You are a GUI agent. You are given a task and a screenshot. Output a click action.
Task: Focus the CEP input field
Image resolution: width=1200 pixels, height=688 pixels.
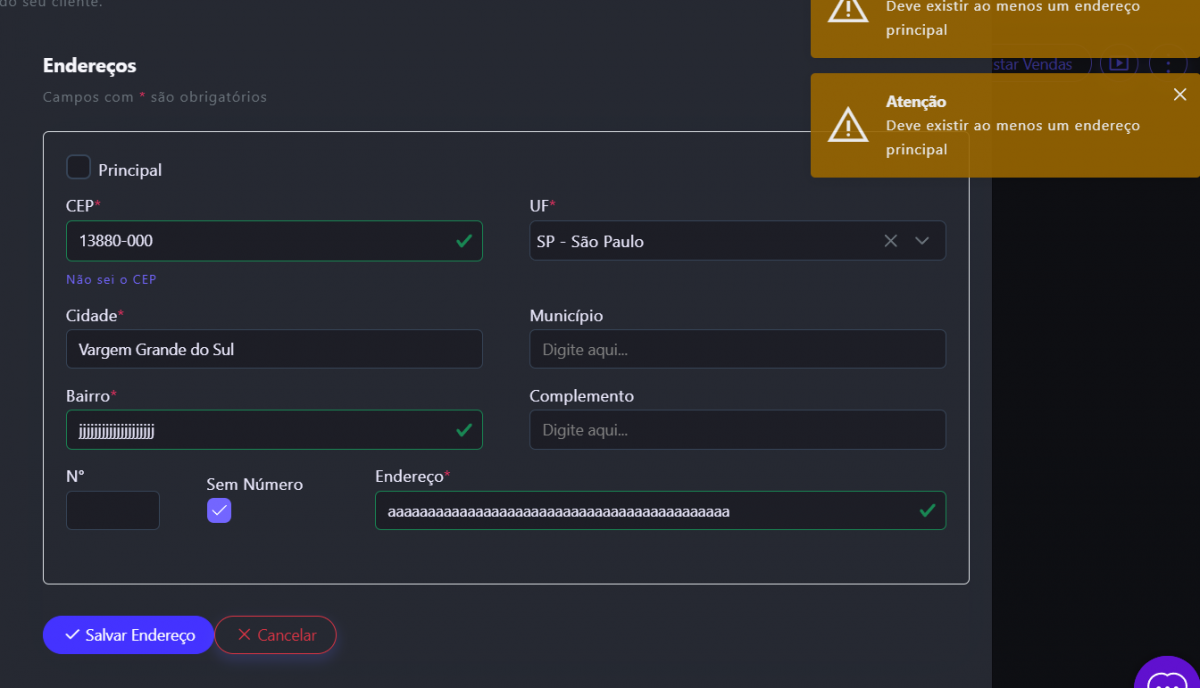(260, 241)
